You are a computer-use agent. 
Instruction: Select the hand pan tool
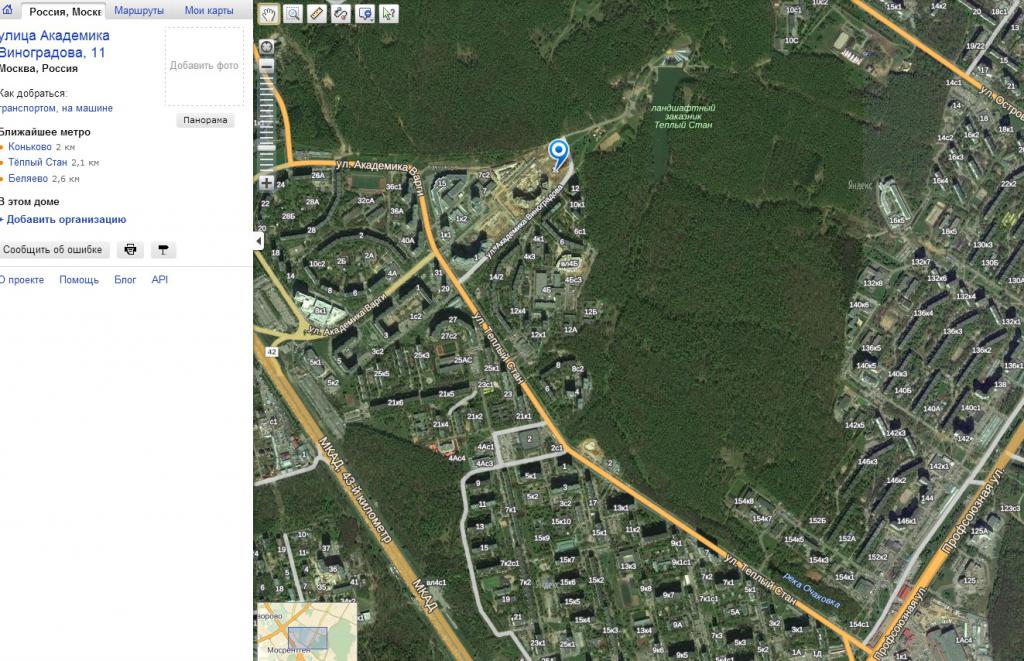tap(269, 14)
